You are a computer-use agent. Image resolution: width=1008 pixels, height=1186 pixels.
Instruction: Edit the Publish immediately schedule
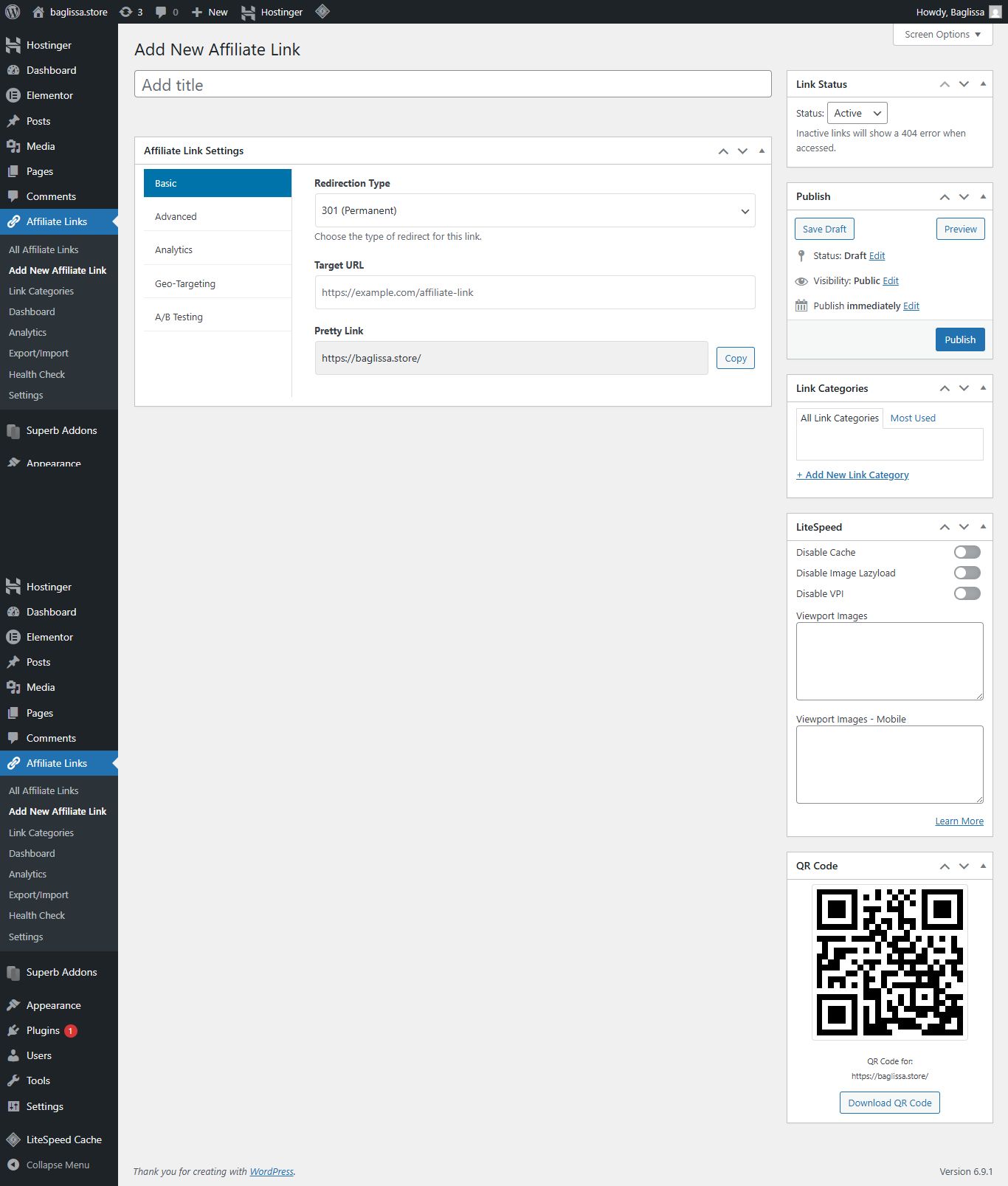point(911,306)
